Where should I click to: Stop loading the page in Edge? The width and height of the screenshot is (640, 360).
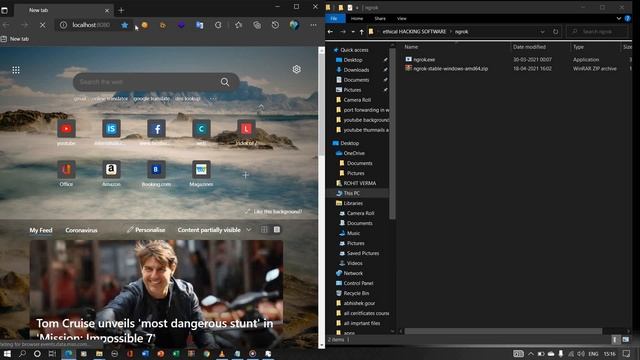pos(42,25)
